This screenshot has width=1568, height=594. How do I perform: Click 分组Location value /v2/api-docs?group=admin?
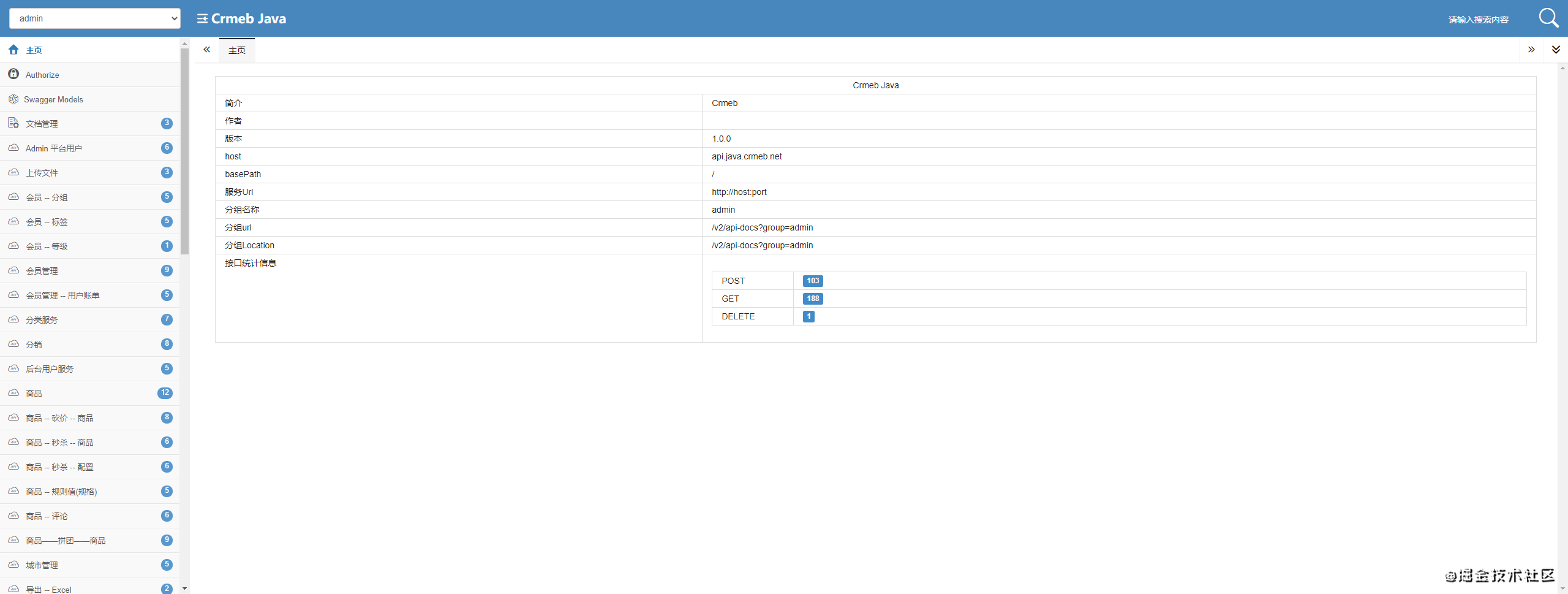763,245
